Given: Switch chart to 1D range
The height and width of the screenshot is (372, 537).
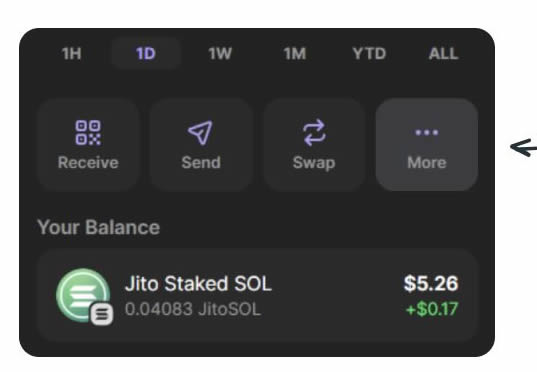Looking at the screenshot, I should click(146, 54).
